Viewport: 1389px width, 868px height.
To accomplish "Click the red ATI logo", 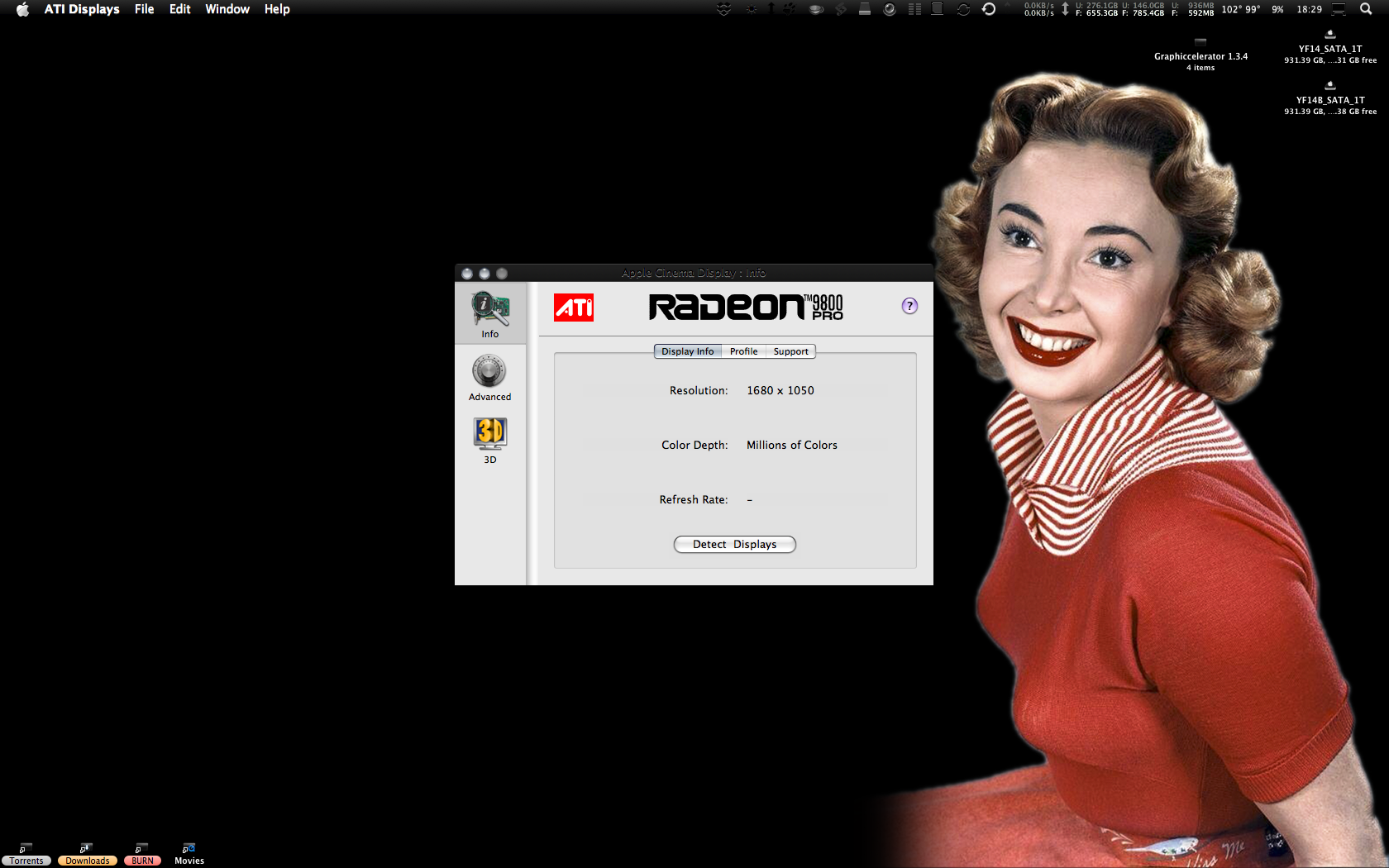I will coord(574,308).
